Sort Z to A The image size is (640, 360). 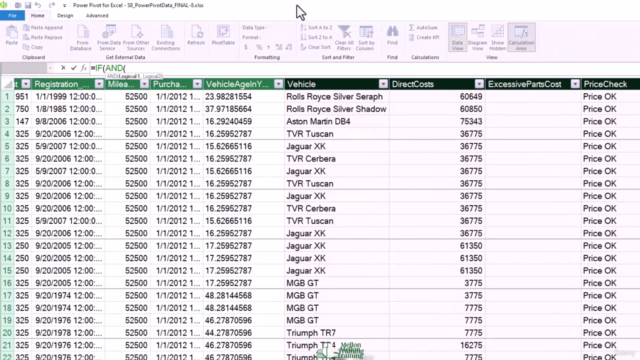(316, 37)
